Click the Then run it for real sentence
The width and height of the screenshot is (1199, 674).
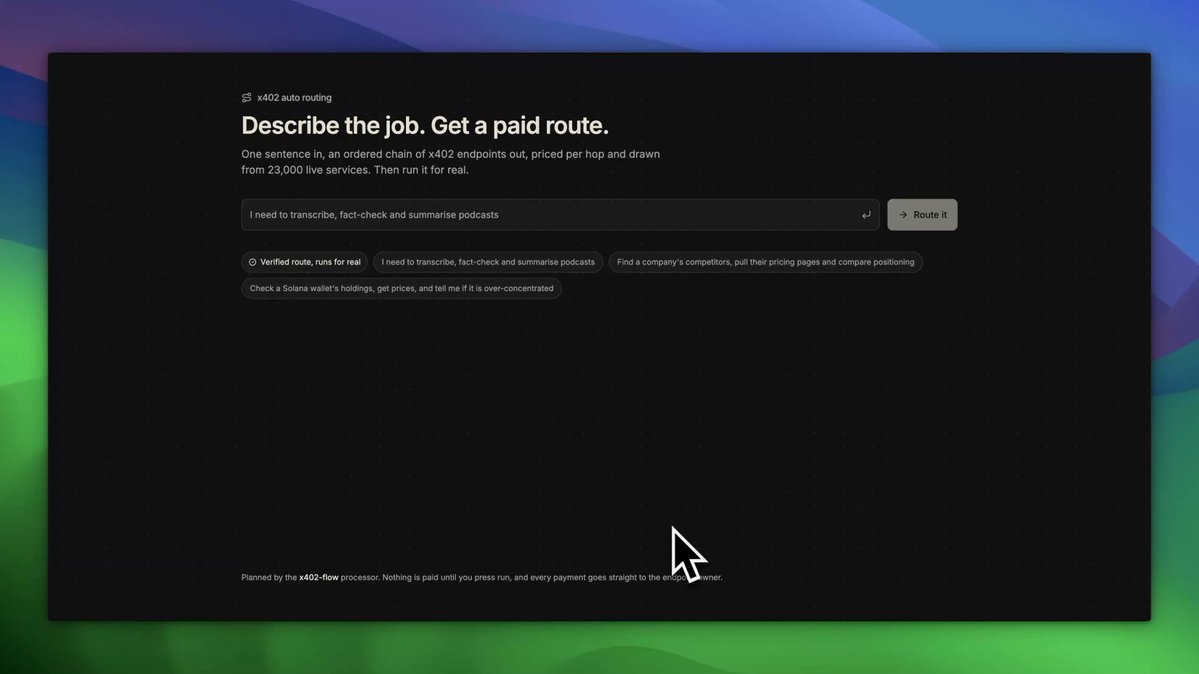(x=421, y=170)
